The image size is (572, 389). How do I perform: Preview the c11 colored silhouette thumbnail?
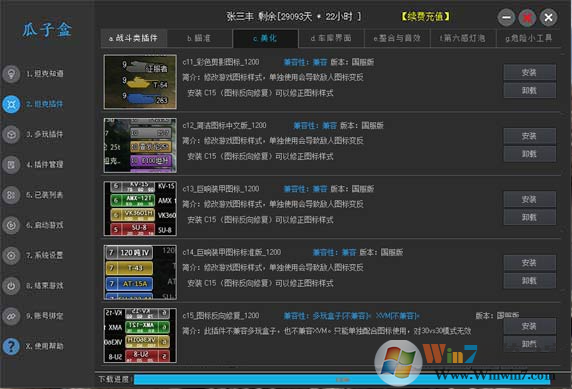(140, 82)
